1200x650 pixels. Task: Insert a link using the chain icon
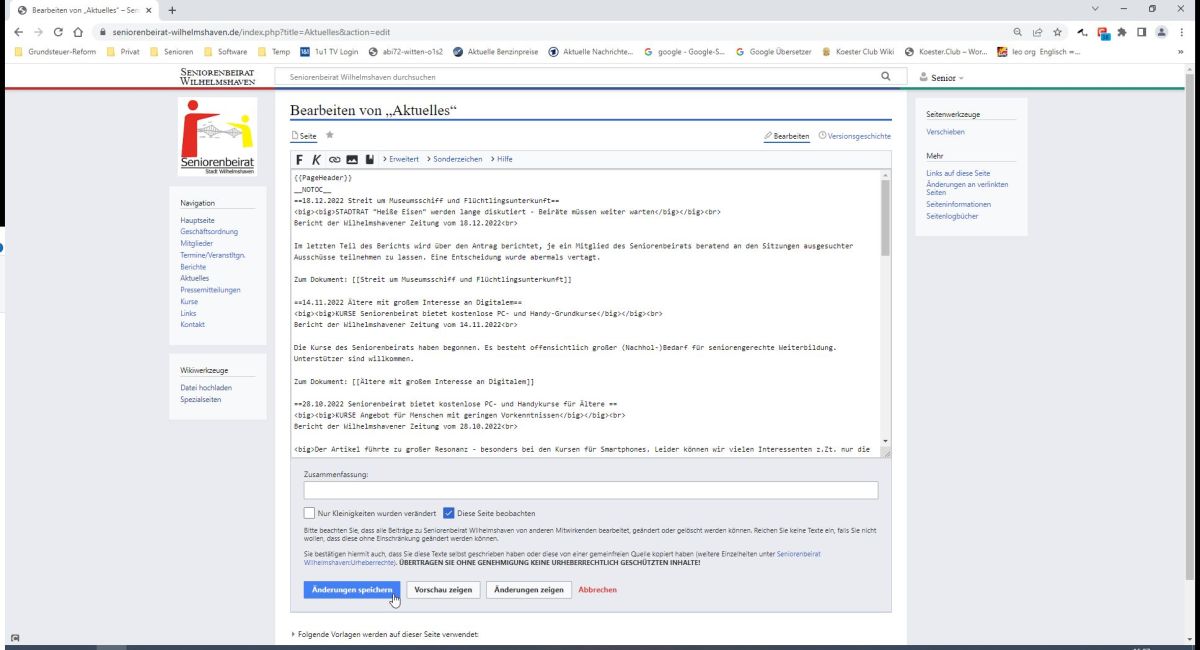pyautogui.click(x=334, y=159)
